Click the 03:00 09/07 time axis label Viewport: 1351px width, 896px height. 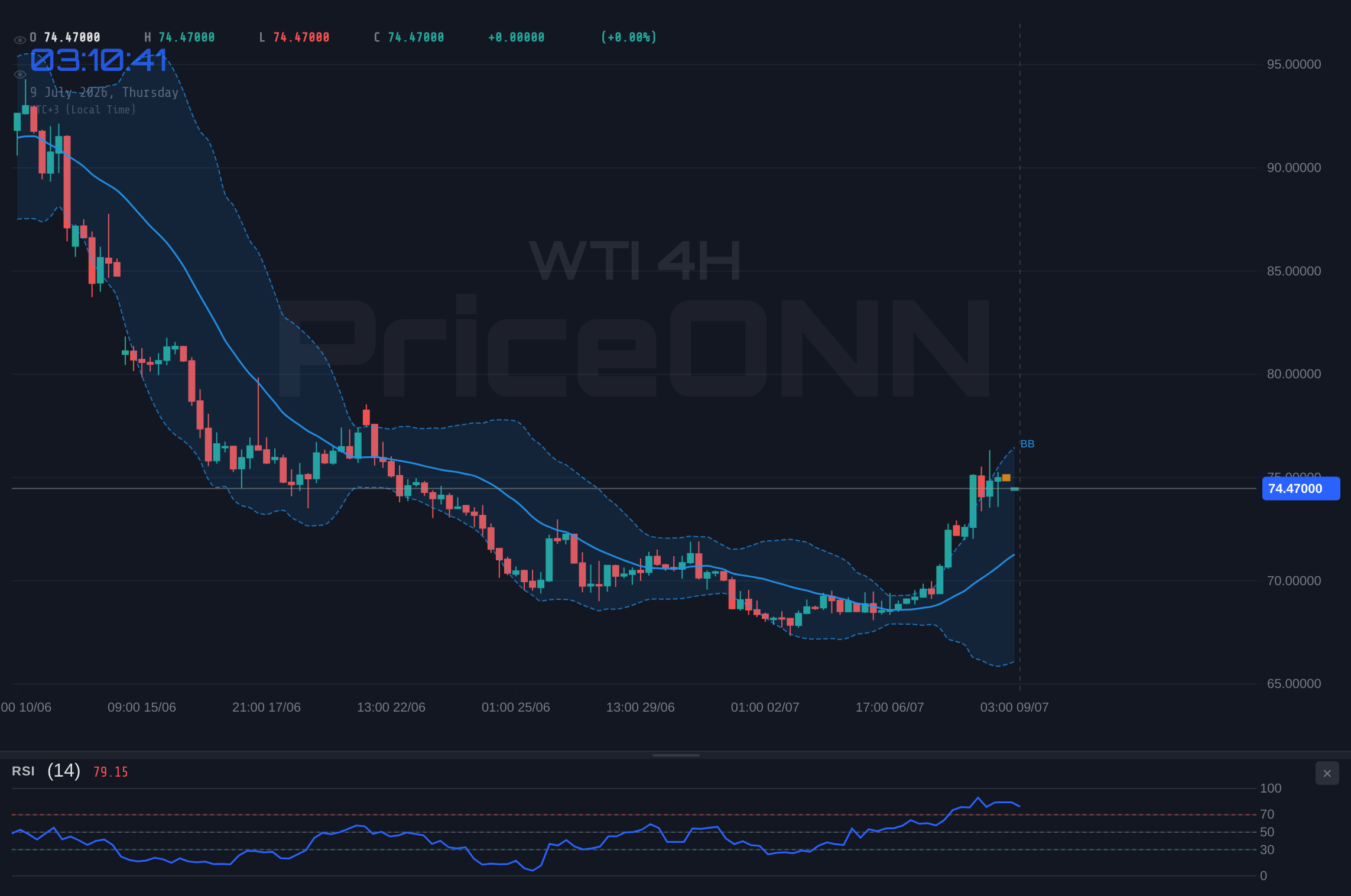(x=1014, y=707)
